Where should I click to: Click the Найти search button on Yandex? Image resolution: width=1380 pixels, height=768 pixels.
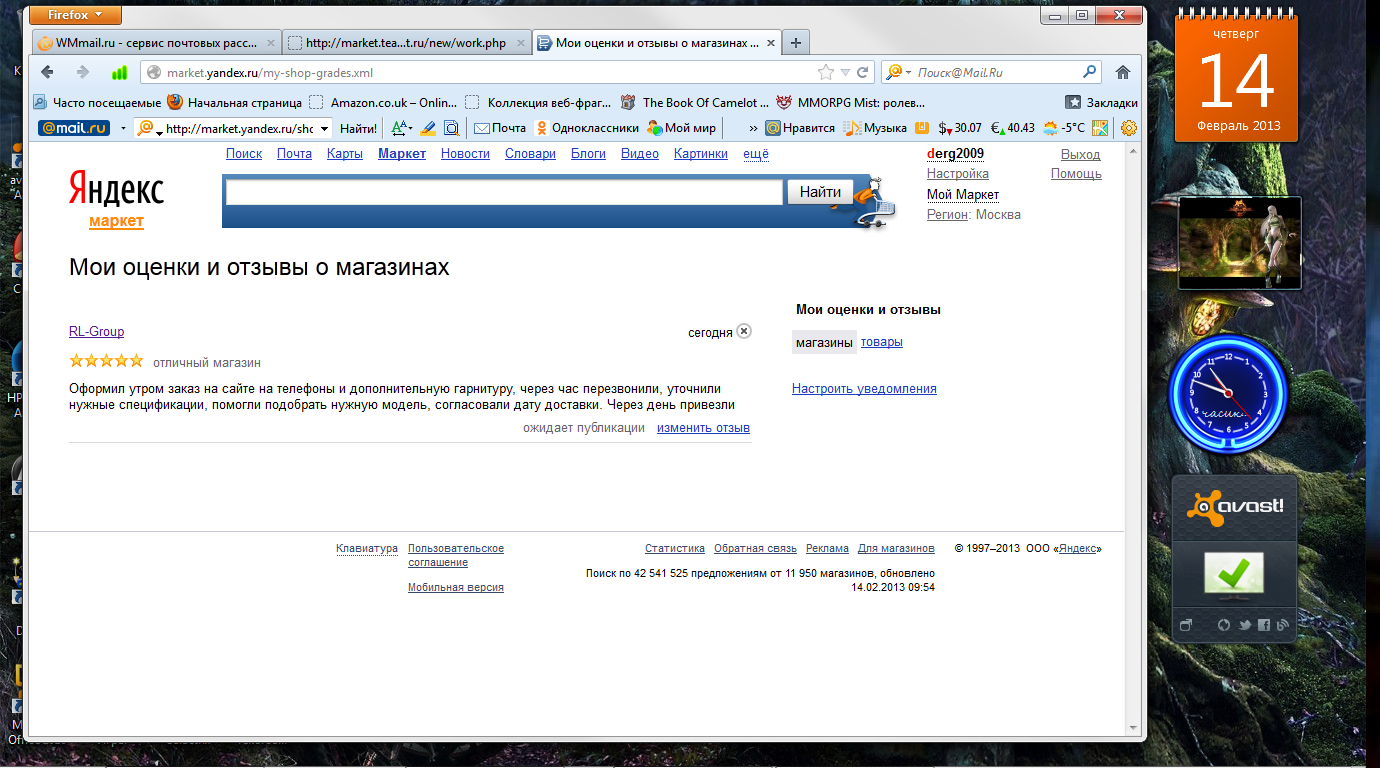(820, 192)
